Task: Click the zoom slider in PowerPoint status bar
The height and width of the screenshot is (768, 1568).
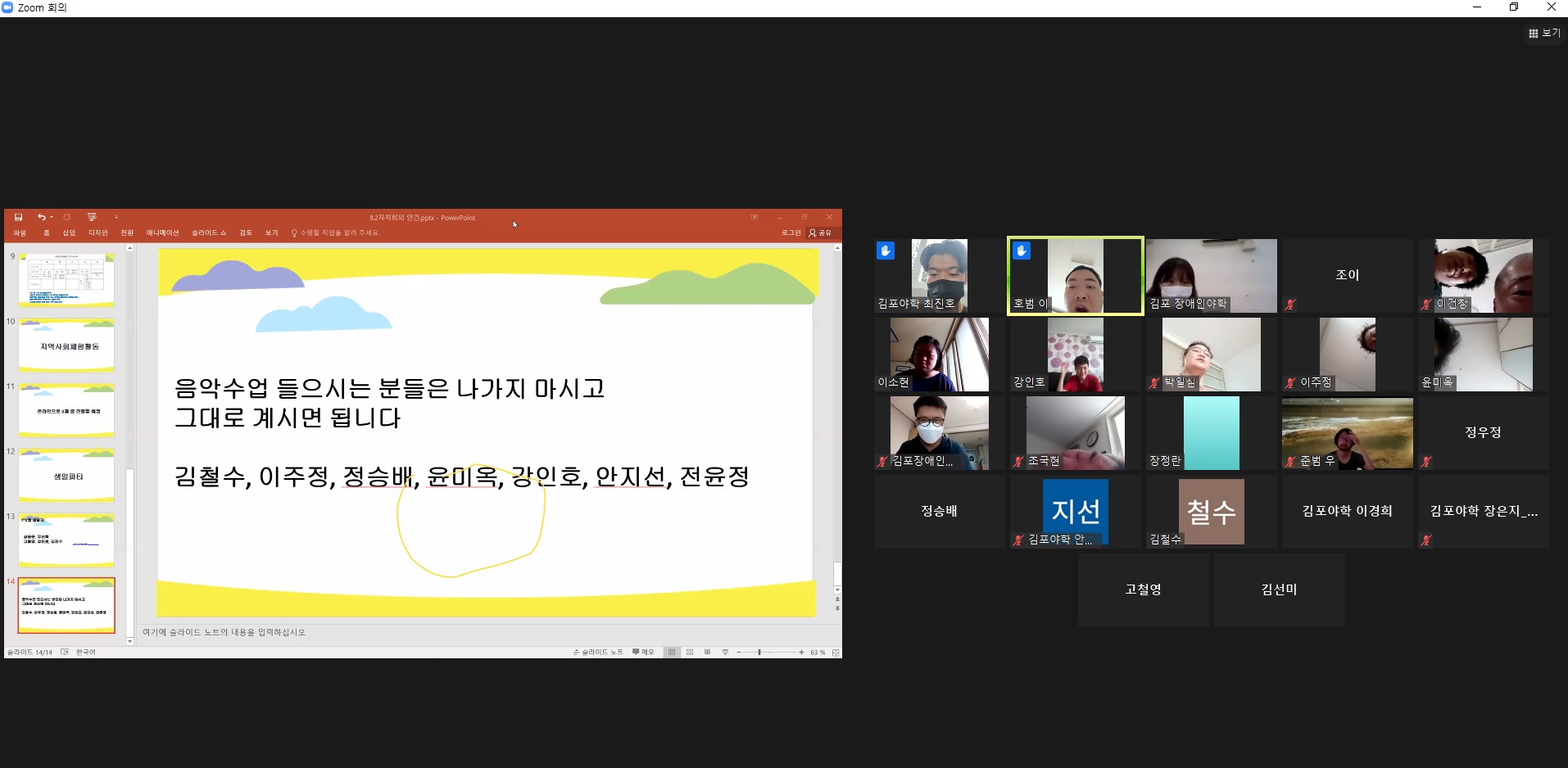Action: coord(770,653)
